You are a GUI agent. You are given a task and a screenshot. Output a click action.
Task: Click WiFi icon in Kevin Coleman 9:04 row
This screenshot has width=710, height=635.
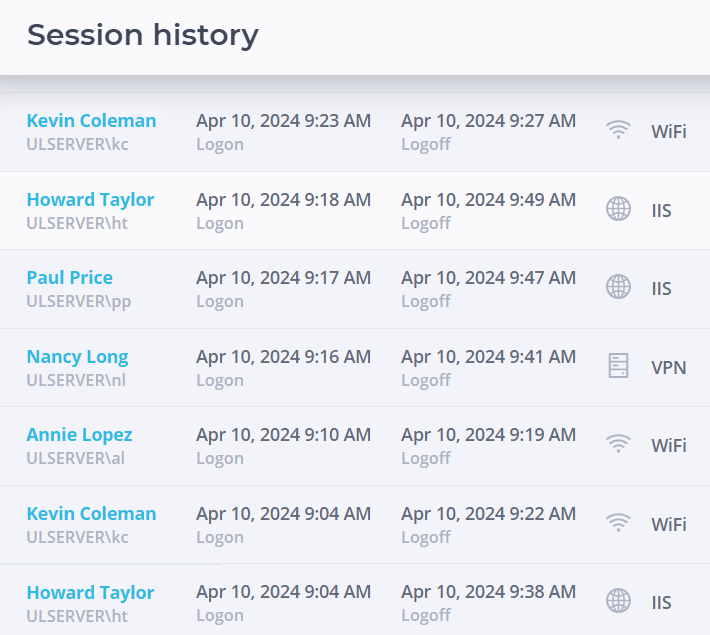(618, 523)
